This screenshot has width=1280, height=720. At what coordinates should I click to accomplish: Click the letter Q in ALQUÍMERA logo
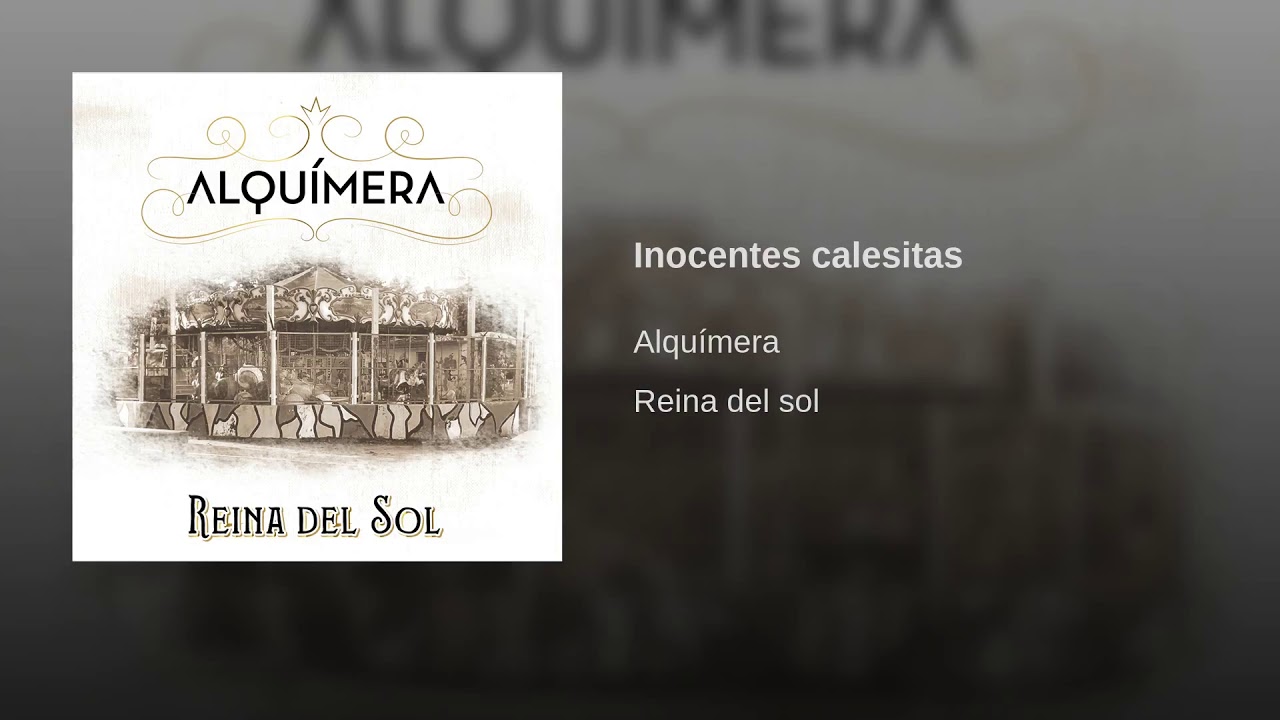pyautogui.click(x=264, y=190)
